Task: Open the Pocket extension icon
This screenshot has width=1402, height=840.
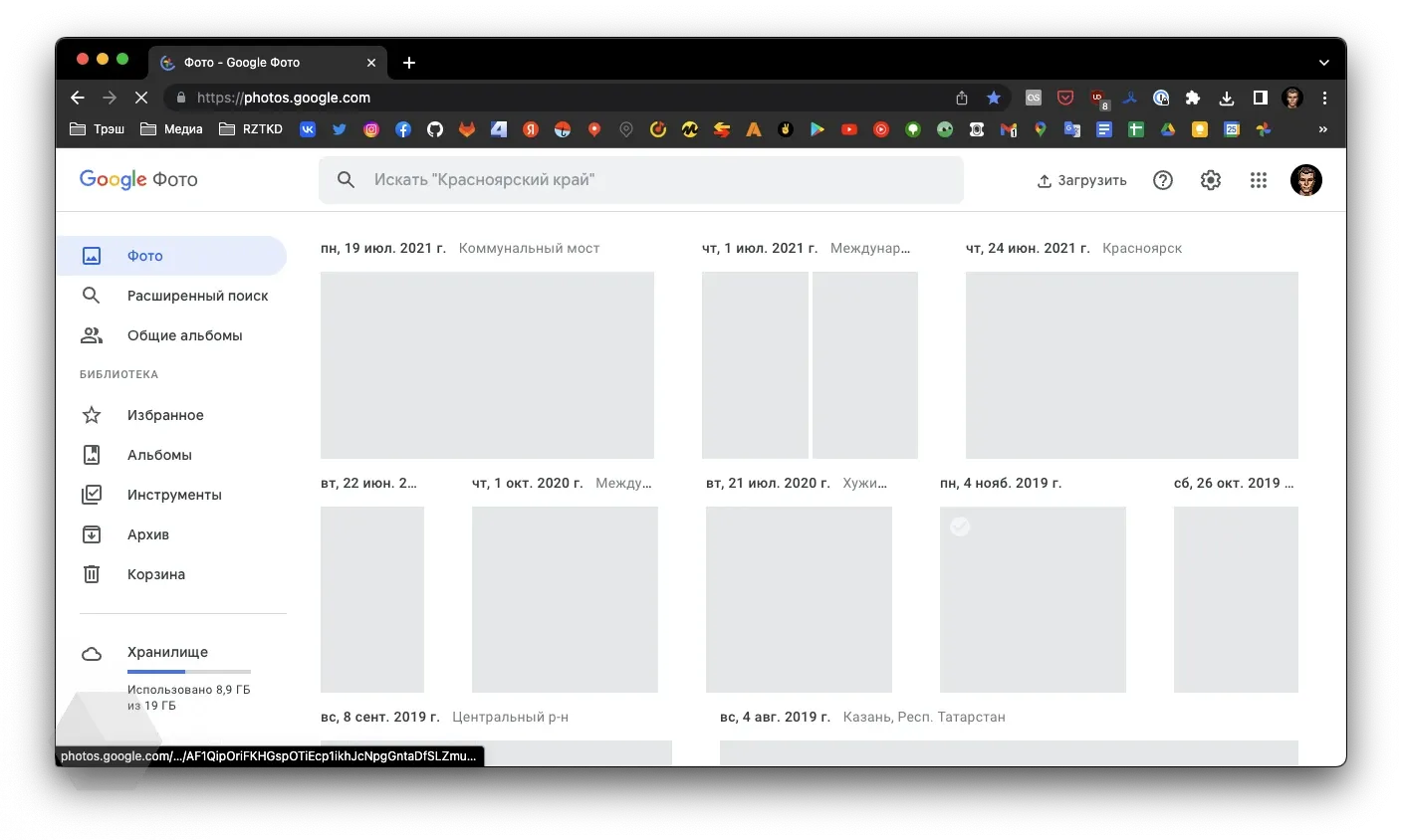Action: 1065,98
